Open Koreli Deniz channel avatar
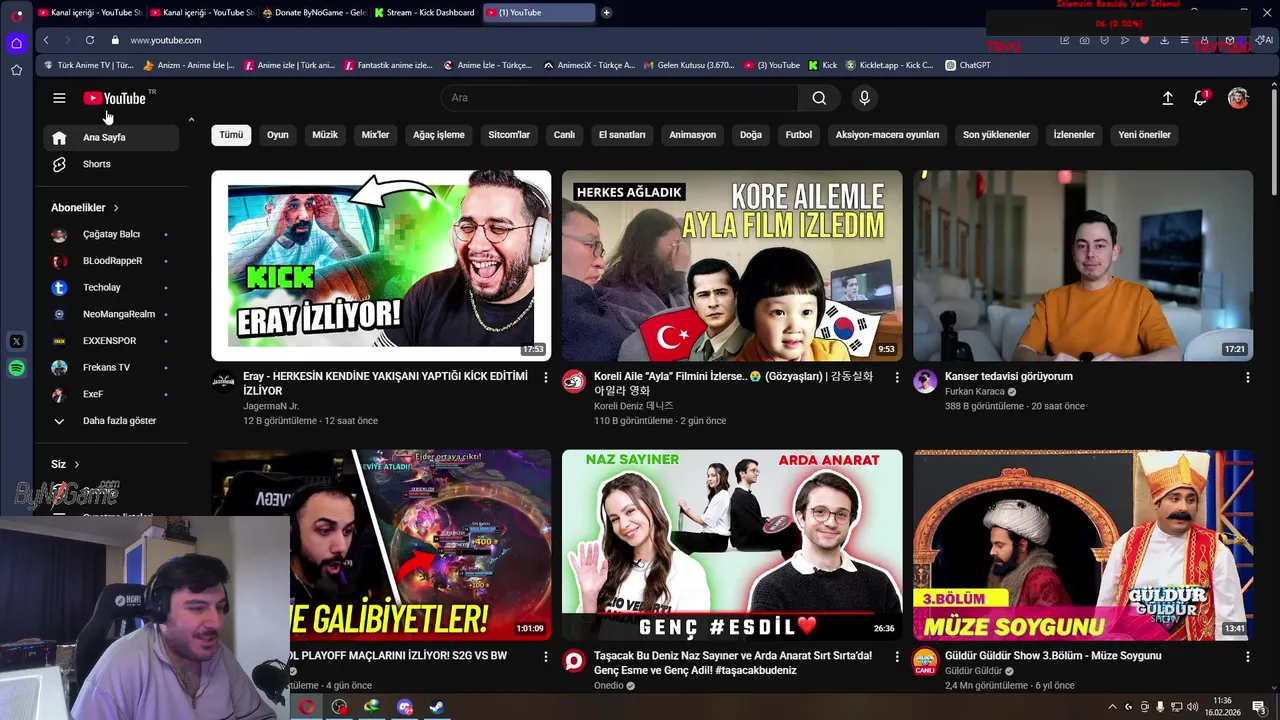Viewport: 1280px width, 720px height. pos(574,381)
